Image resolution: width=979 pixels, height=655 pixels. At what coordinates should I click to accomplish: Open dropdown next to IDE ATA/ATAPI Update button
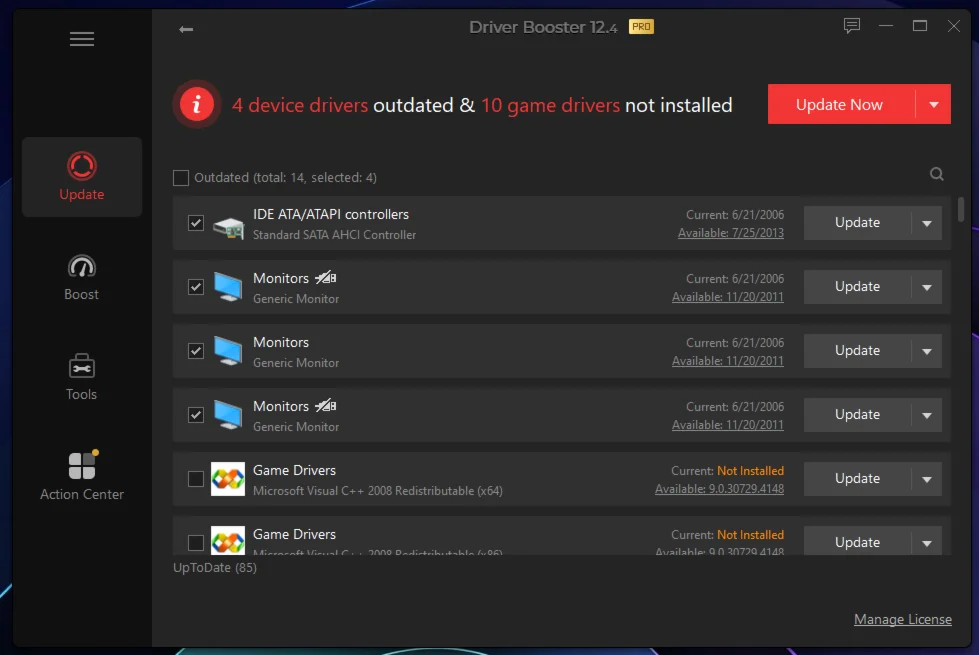[926, 223]
